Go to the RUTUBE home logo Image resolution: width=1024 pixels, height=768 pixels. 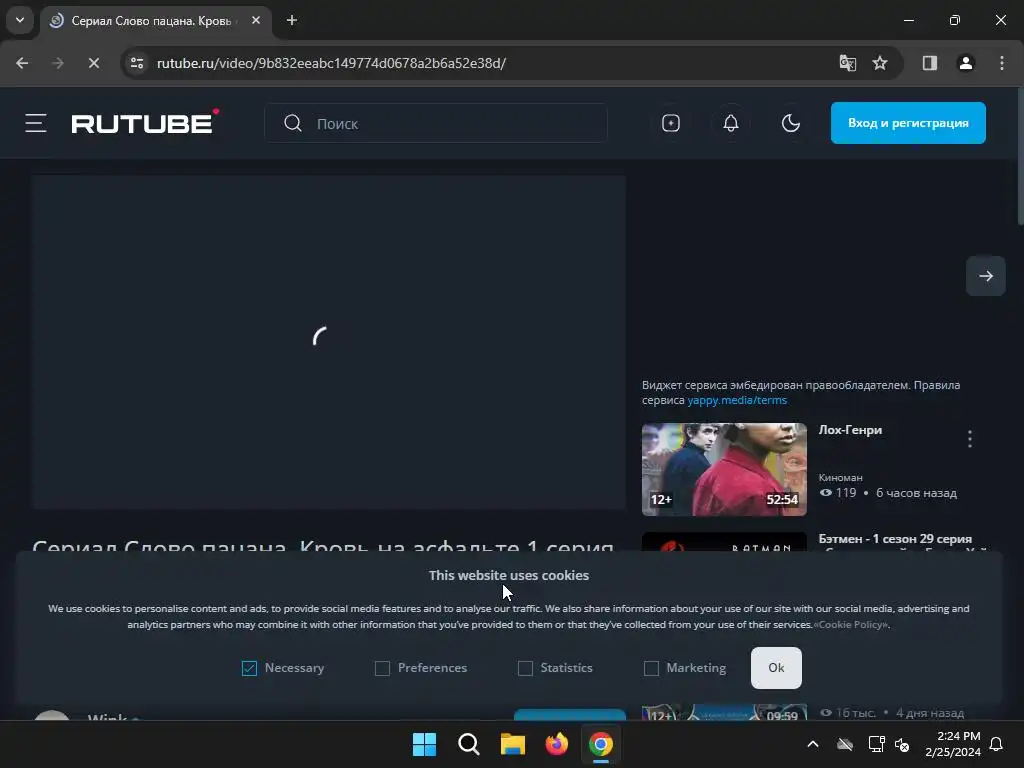point(145,122)
